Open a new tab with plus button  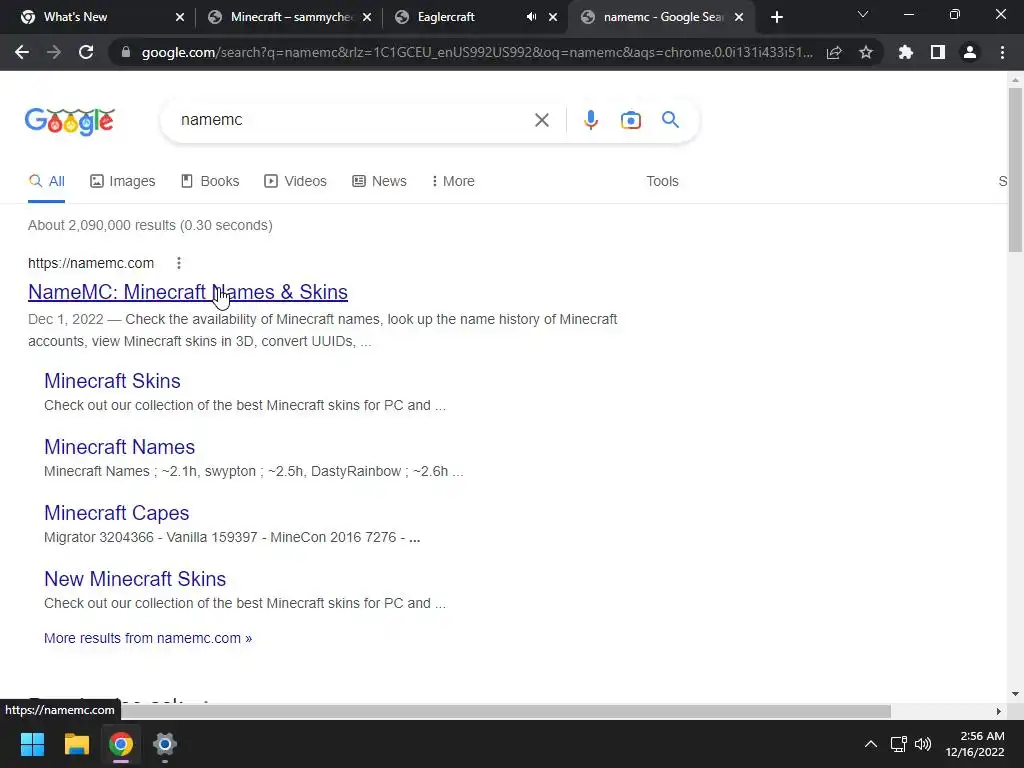pos(776,17)
